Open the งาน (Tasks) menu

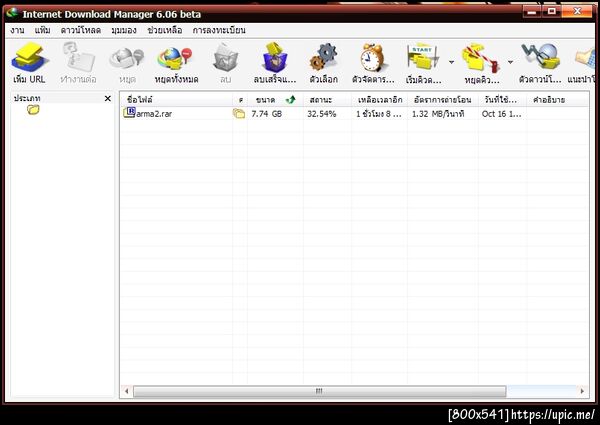17,30
